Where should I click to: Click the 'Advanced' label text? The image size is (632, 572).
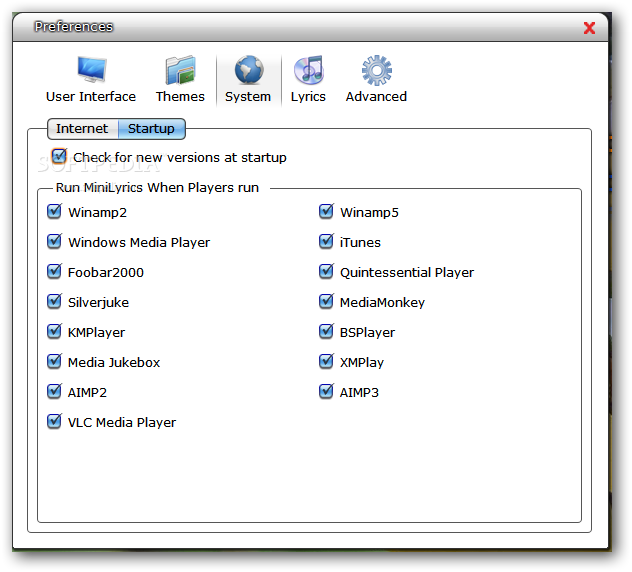tap(376, 97)
